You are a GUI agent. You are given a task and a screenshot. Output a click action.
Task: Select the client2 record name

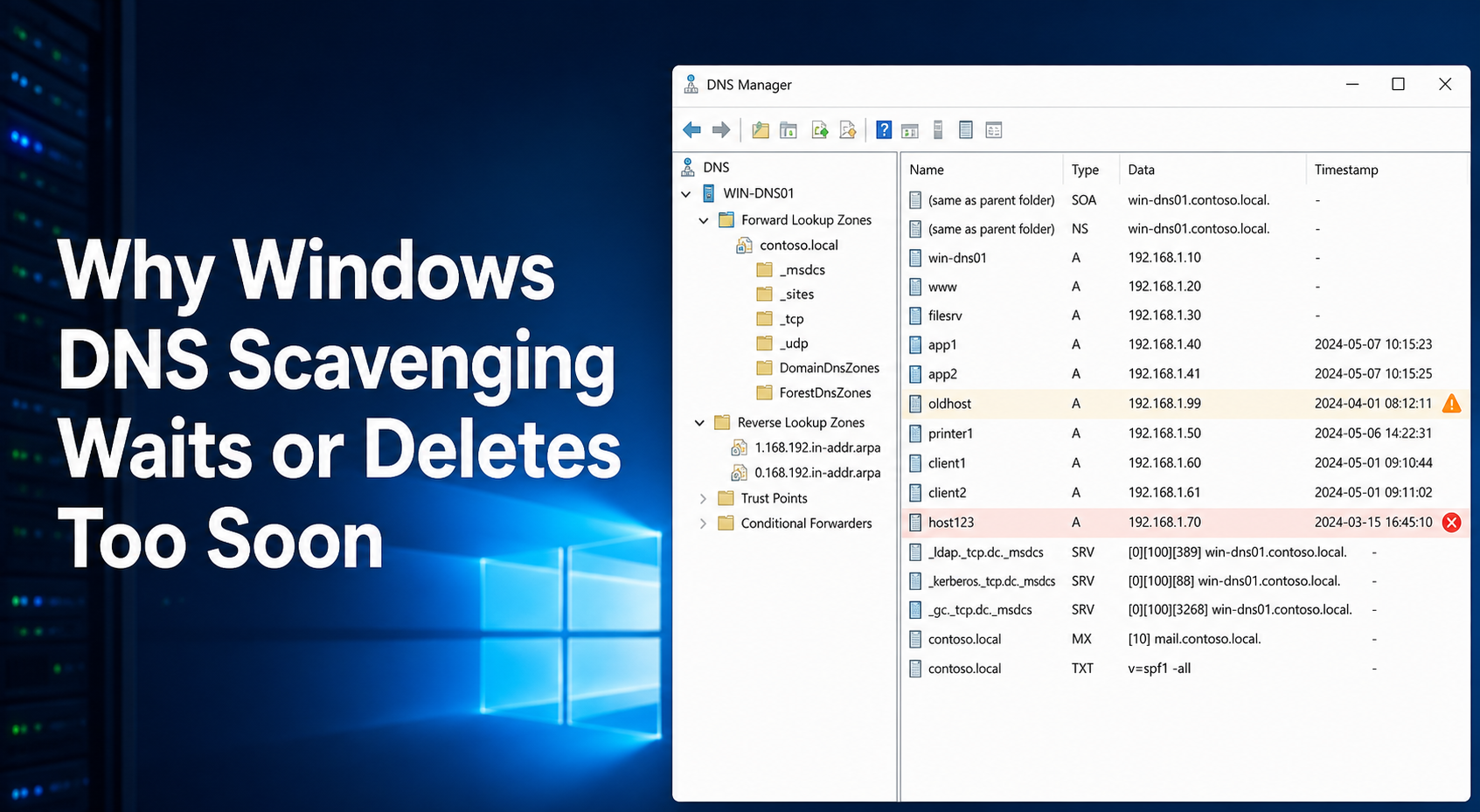(947, 493)
